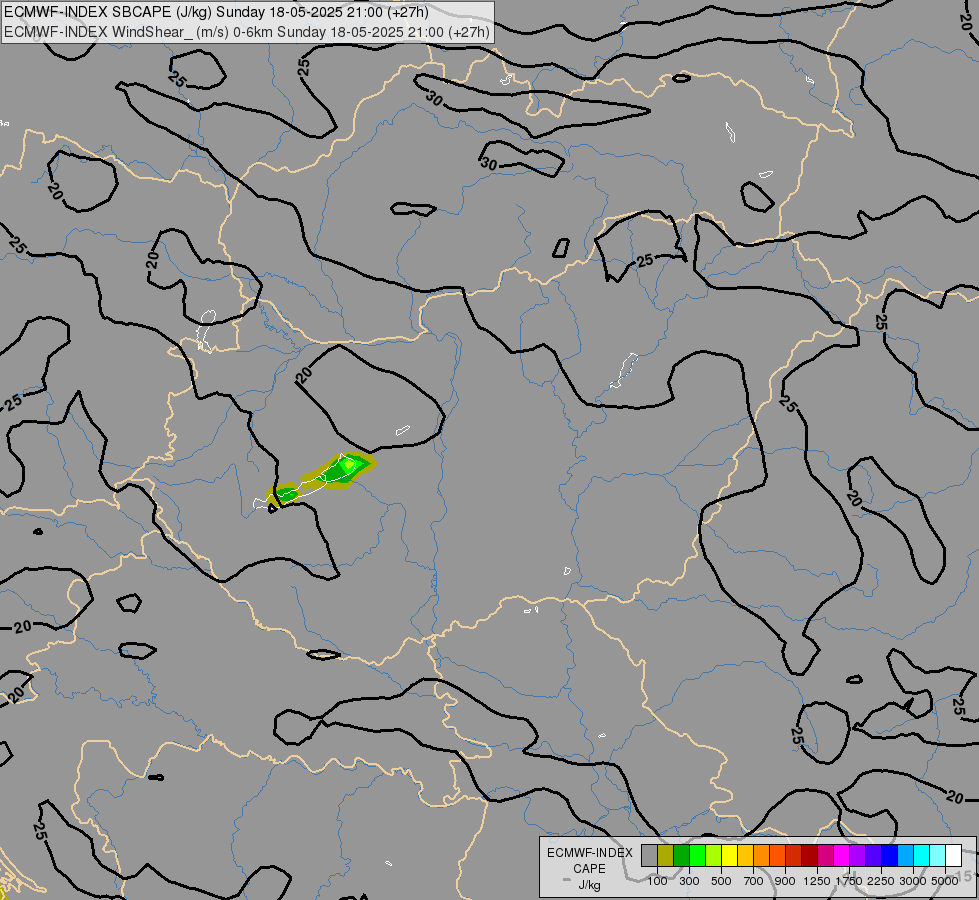Click the dark red legend swatch
Viewport: 979px width, 900px height.
pyautogui.click(x=809, y=855)
